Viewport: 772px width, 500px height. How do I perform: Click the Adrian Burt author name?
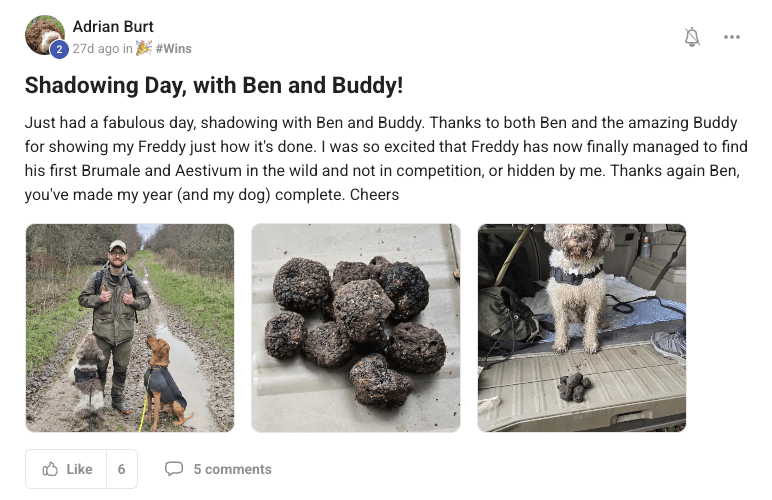pyautogui.click(x=113, y=26)
